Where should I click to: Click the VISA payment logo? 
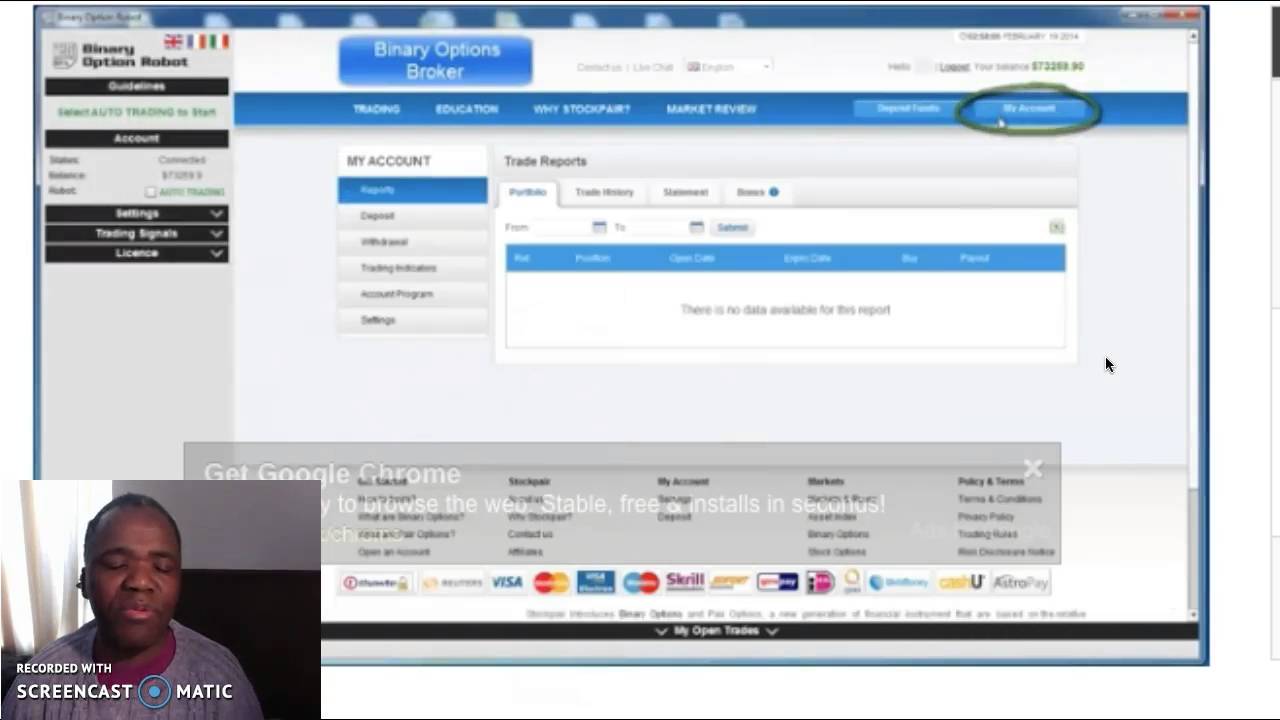click(x=507, y=582)
